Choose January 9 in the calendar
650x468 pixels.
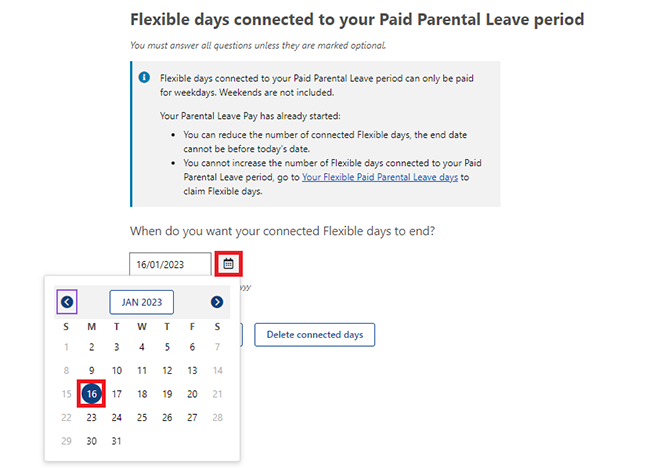tap(92, 370)
